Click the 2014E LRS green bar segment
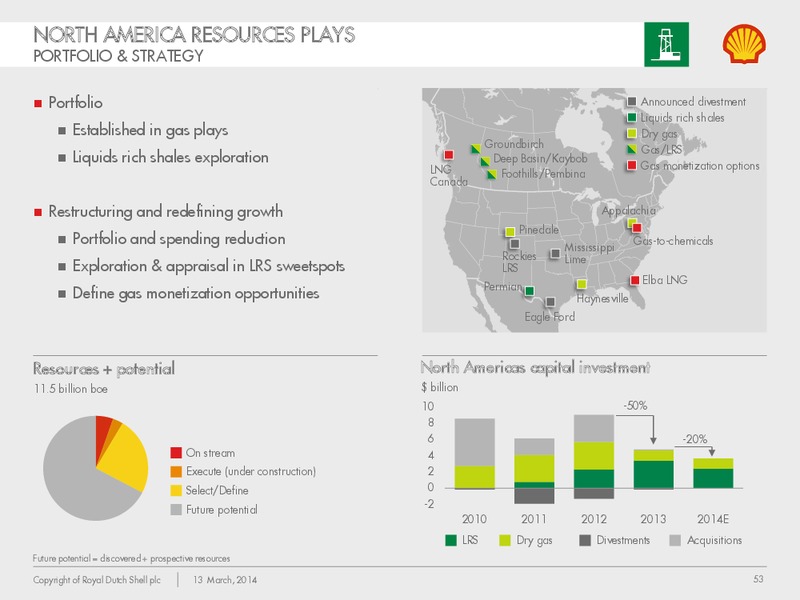Image resolution: width=800 pixels, height=600 pixels. point(713,479)
